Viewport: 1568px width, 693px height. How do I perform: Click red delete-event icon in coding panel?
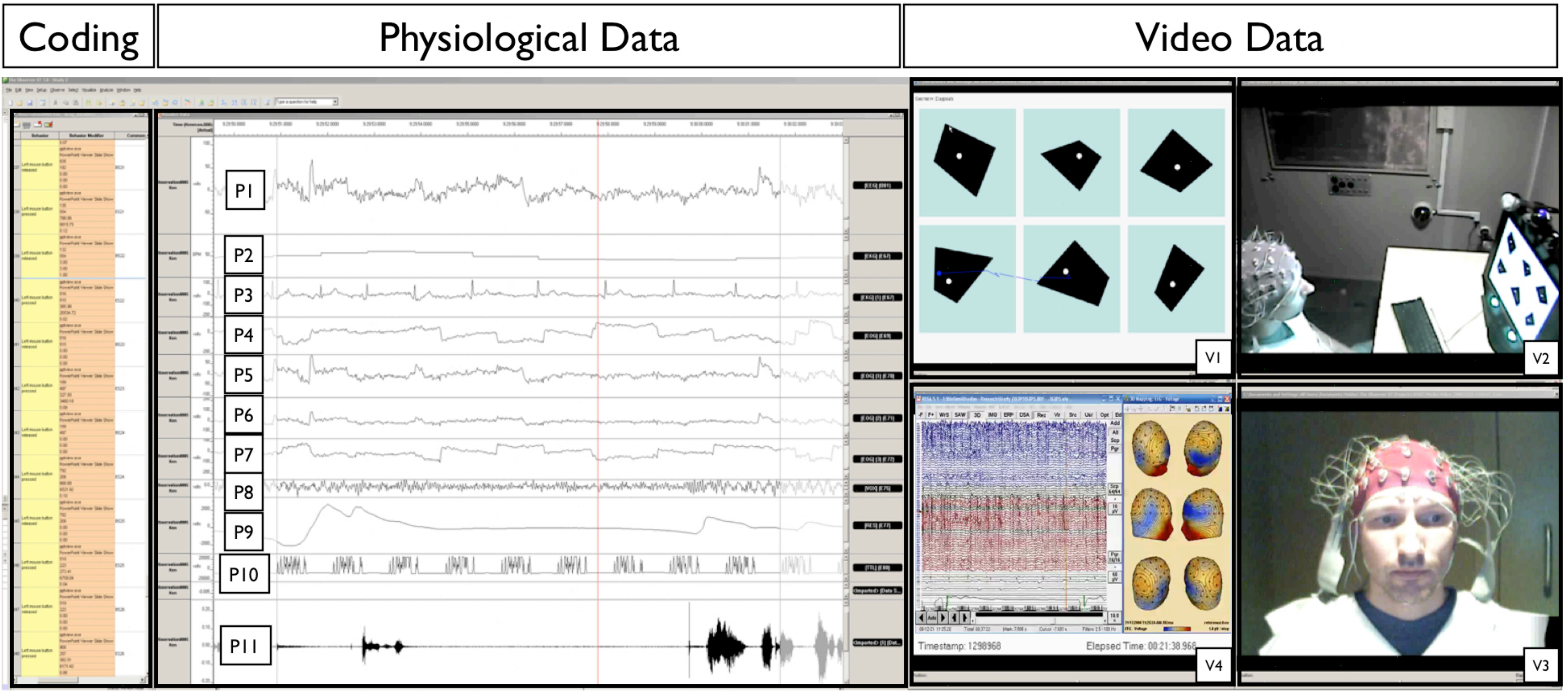38,125
